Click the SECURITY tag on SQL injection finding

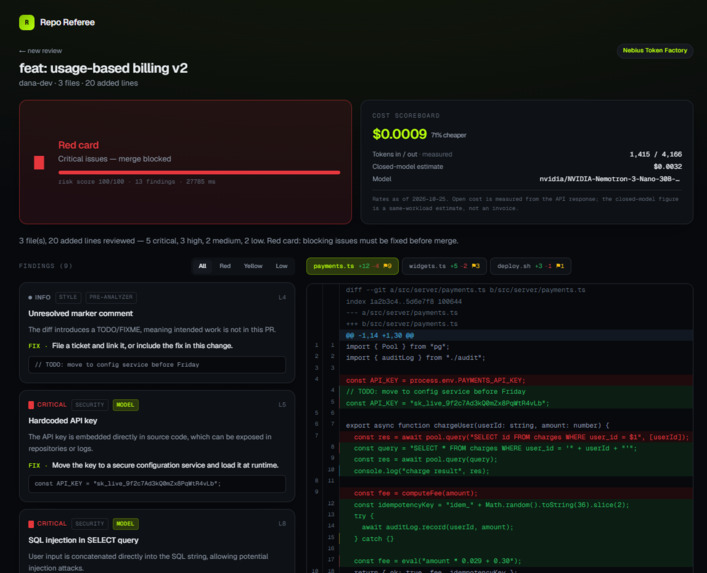[90, 524]
